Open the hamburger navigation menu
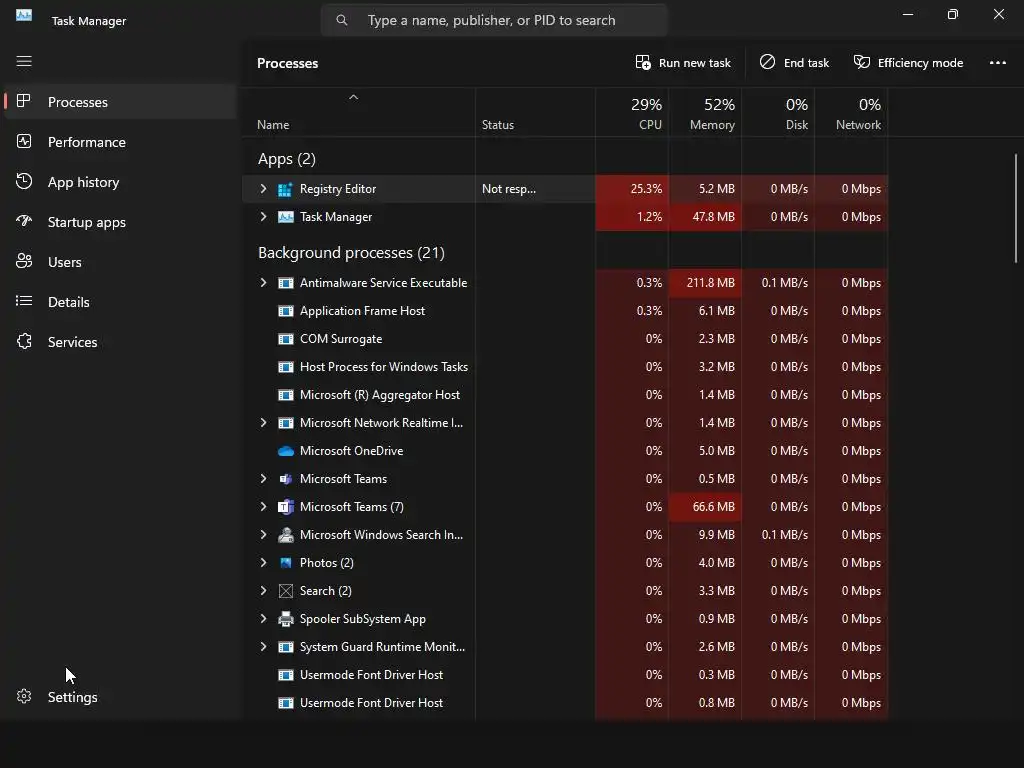Screen dimensions: 1024x768 [x=24, y=61]
